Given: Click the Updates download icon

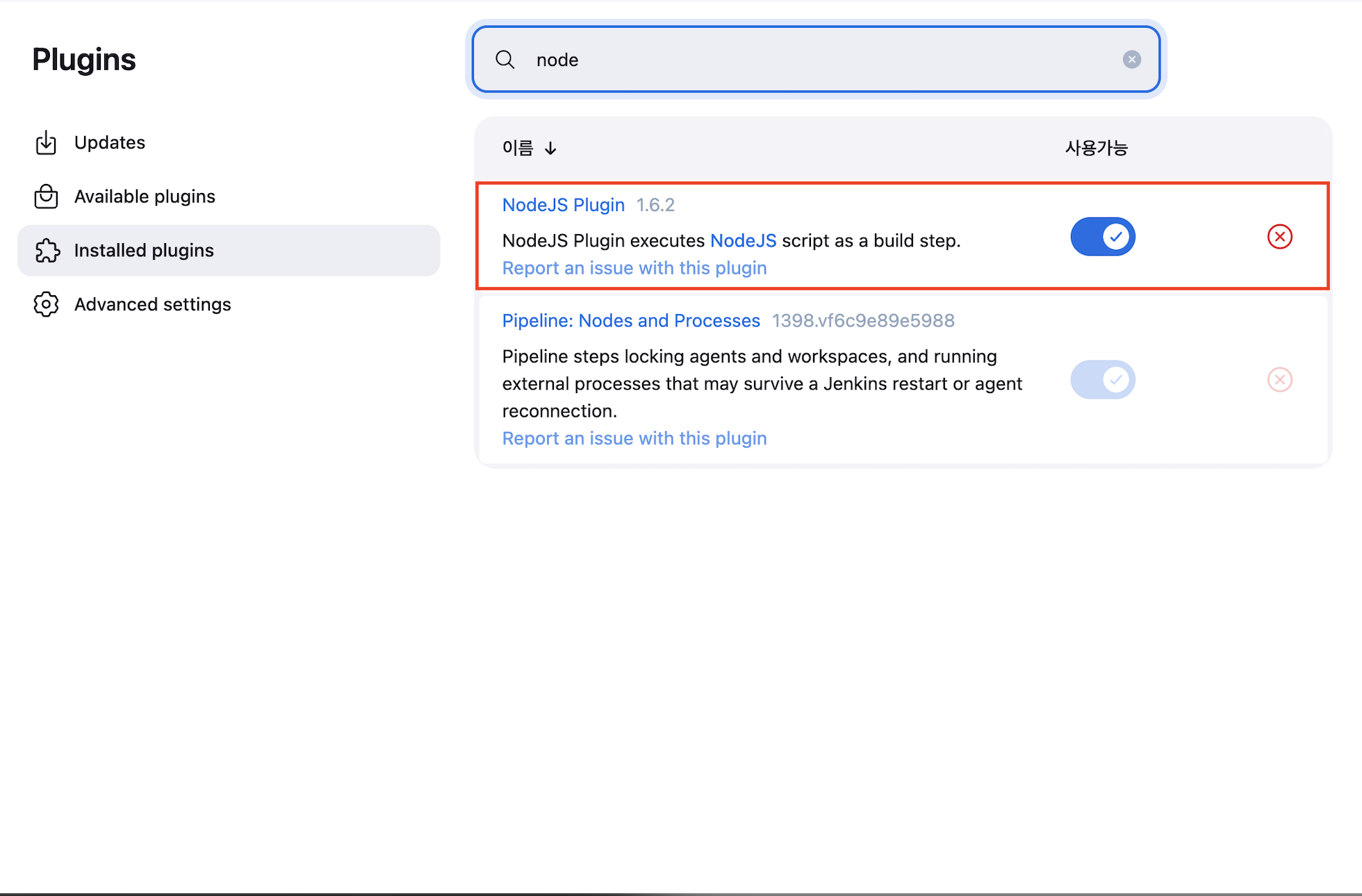Looking at the screenshot, I should (x=46, y=142).
